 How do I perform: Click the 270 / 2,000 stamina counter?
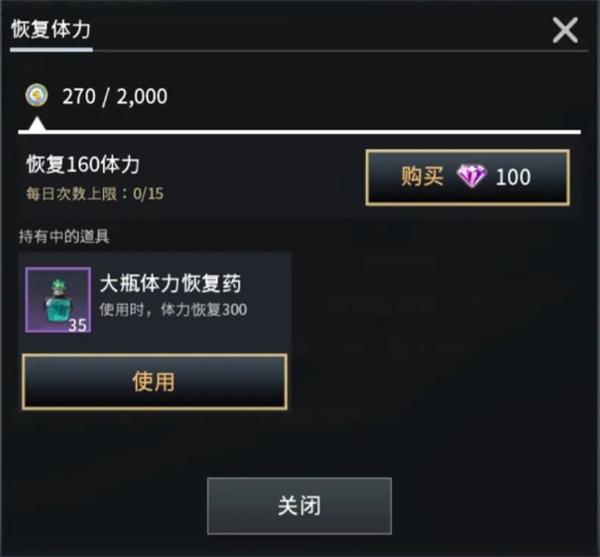(115, 96)
